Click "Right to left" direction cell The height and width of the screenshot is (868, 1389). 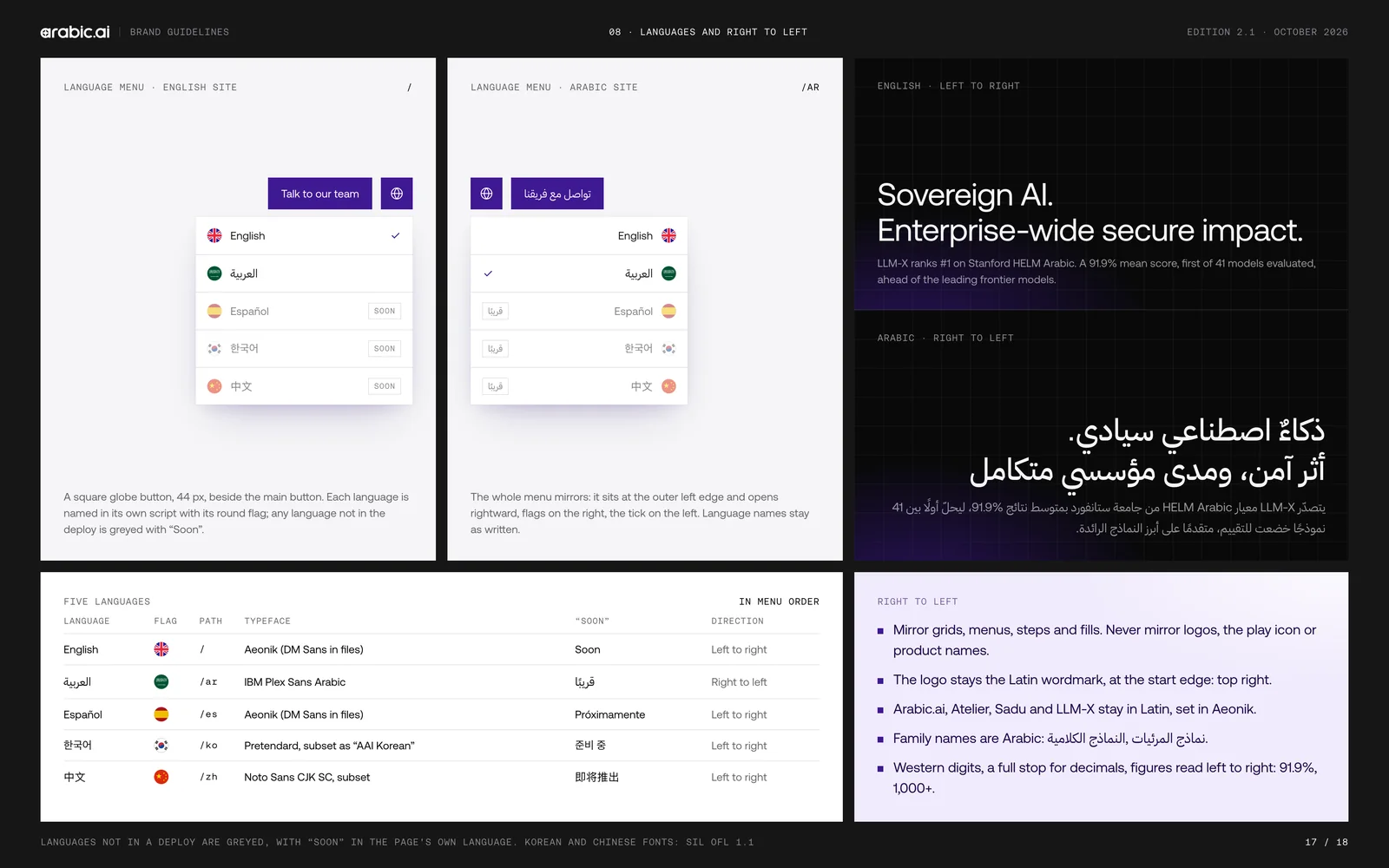point(739,682)
